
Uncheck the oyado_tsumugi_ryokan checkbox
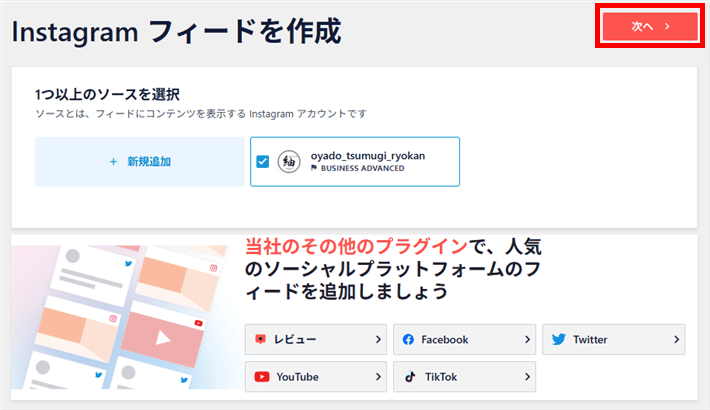pyautogui.click(x=263, y=161)
